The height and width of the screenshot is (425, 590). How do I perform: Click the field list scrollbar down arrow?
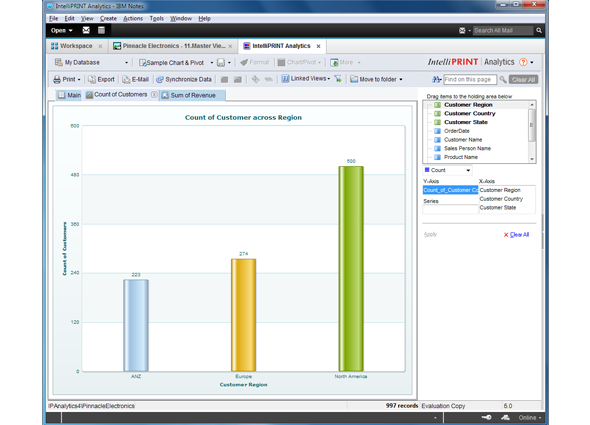tap(532, 159)
